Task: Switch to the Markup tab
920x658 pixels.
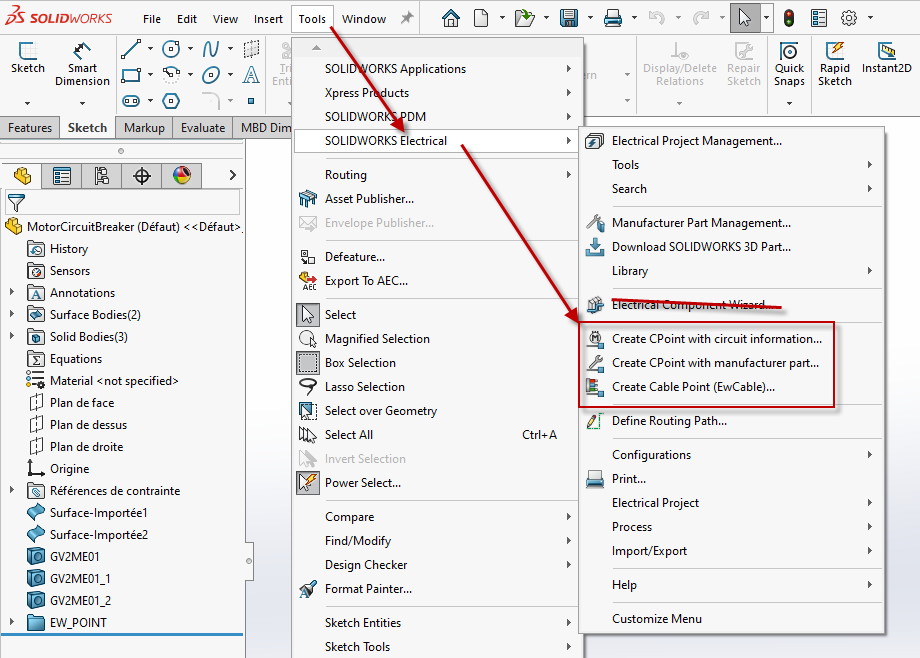Action: coord(144,127)
